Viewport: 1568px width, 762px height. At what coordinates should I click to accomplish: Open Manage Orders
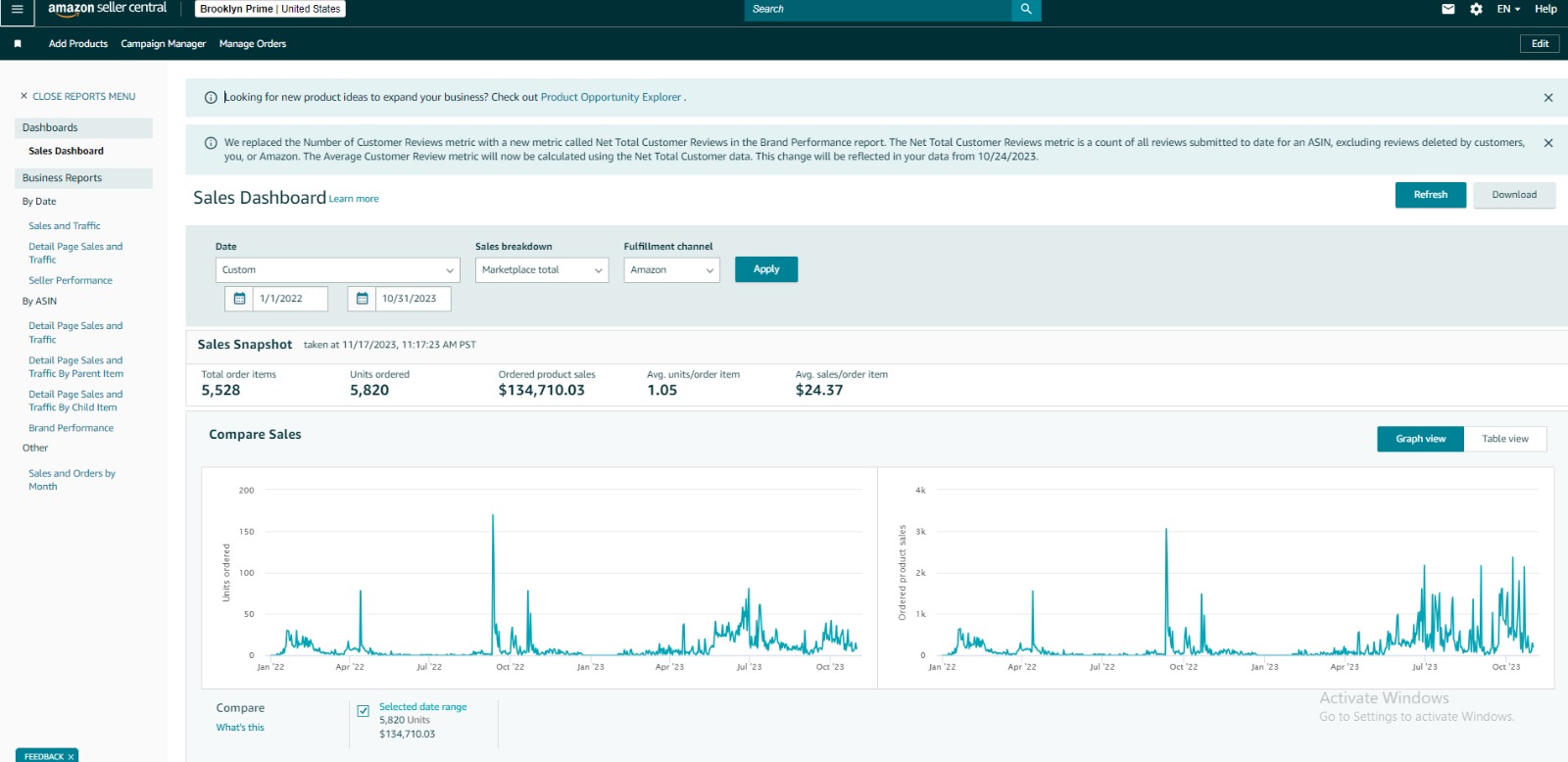253,44
